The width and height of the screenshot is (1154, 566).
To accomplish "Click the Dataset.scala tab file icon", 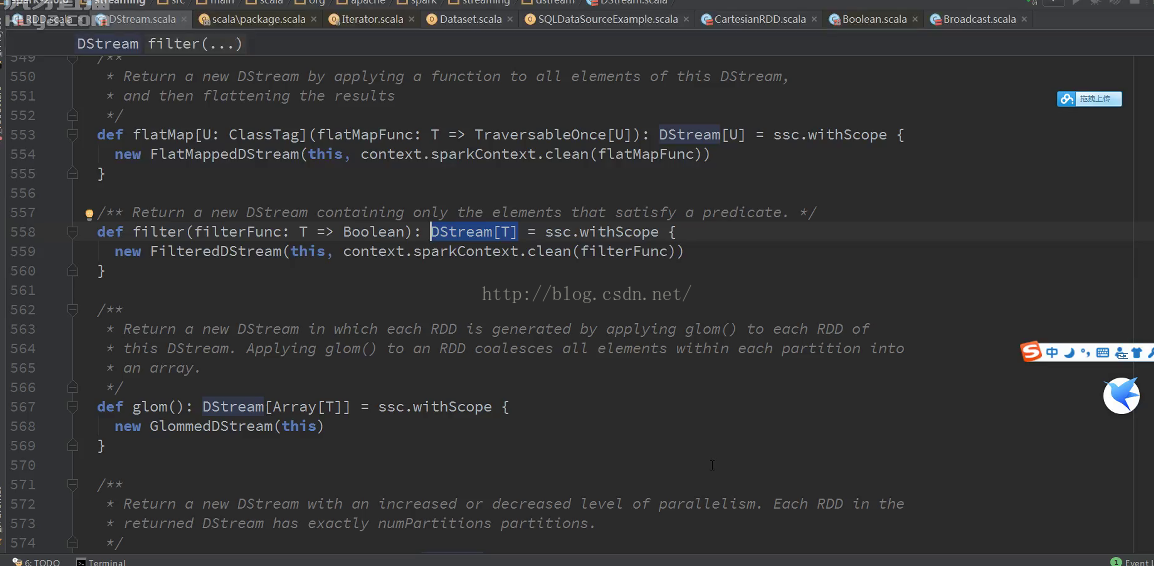I will [431, 20].
